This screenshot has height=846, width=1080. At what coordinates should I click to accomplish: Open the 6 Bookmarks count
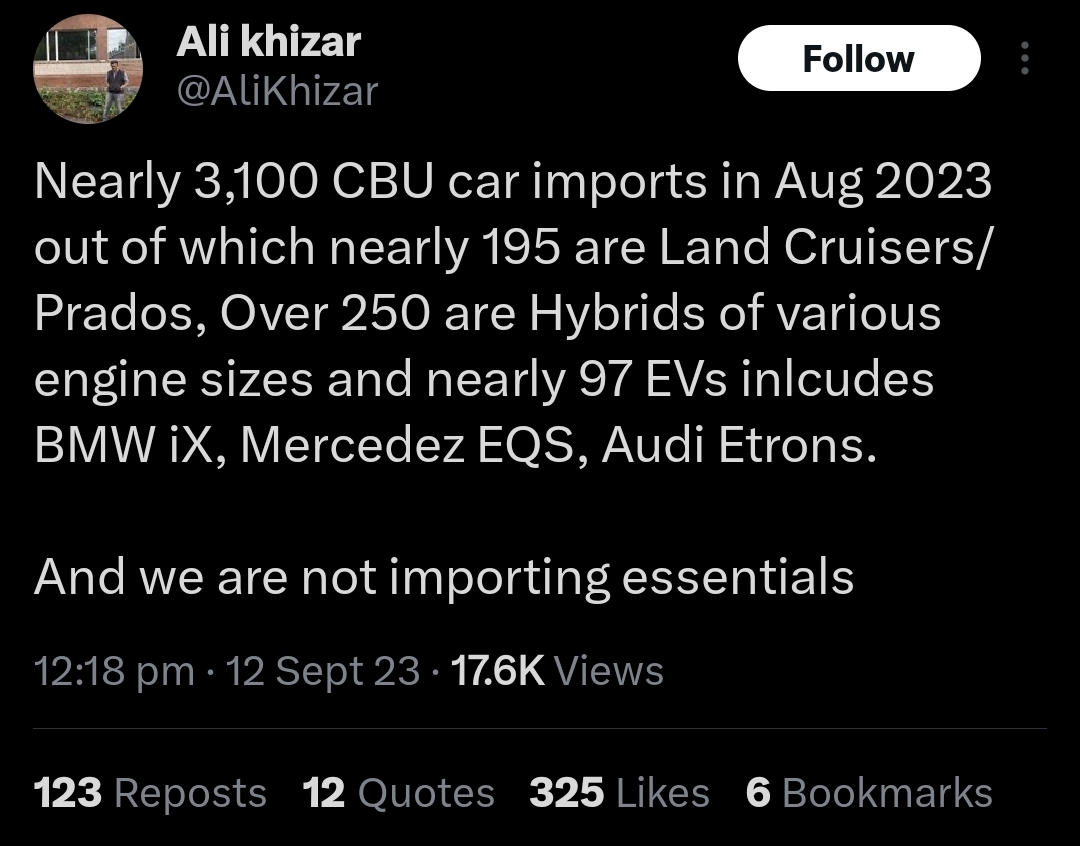tap(869, 792)
